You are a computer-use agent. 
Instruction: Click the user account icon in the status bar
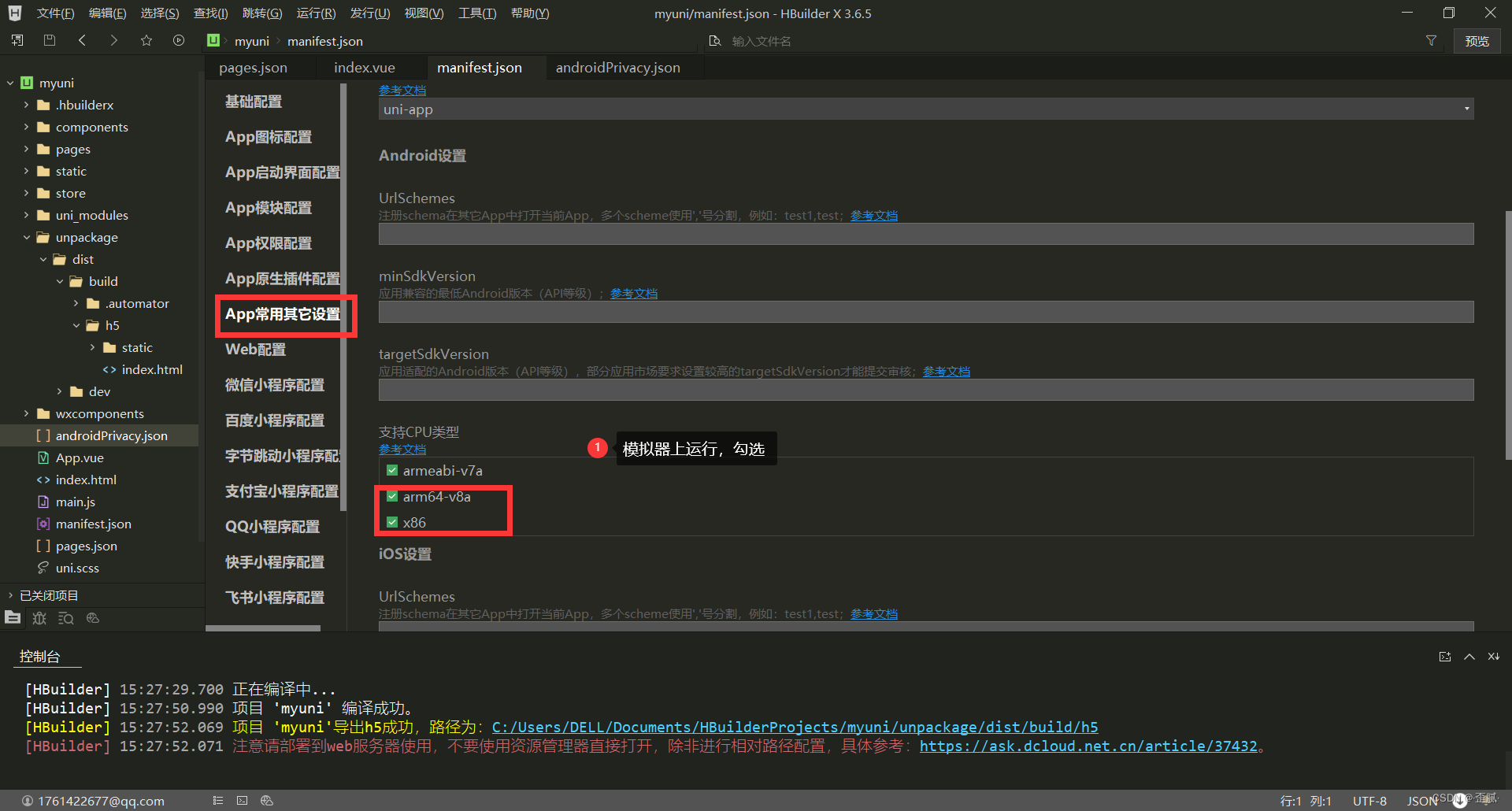coord(28,801)
